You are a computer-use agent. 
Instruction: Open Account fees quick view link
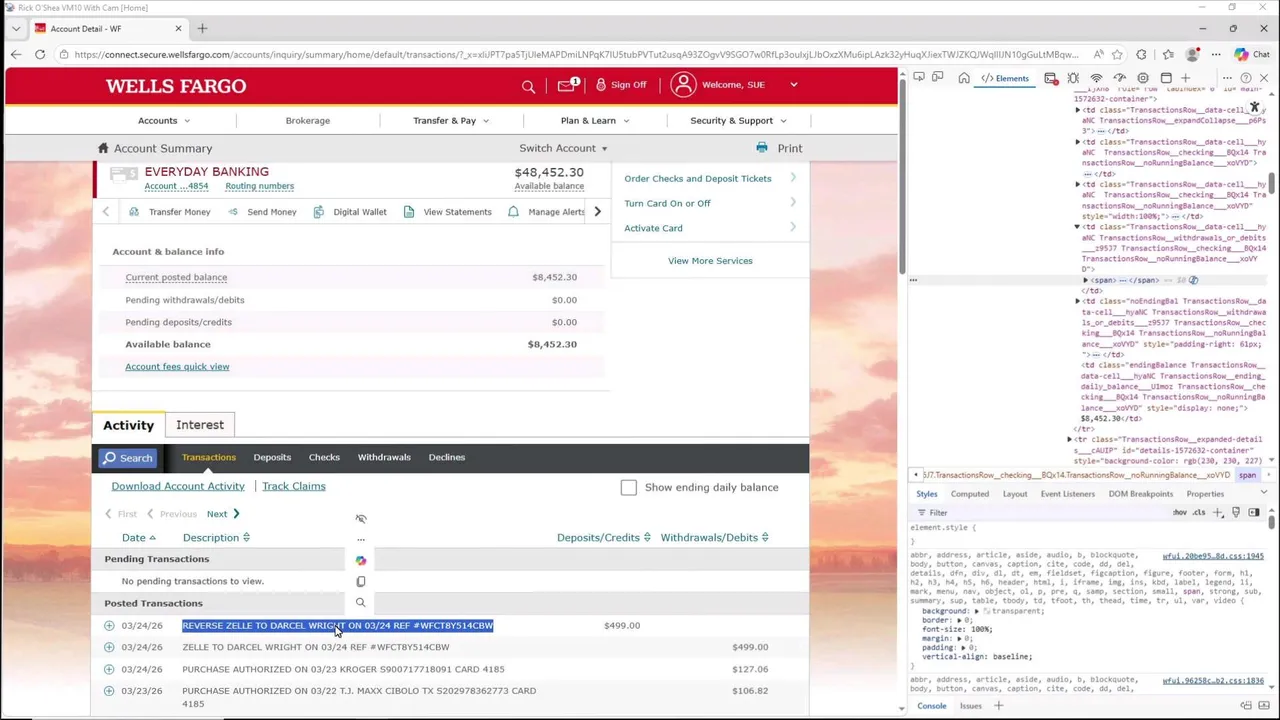[x=177, y=366]
